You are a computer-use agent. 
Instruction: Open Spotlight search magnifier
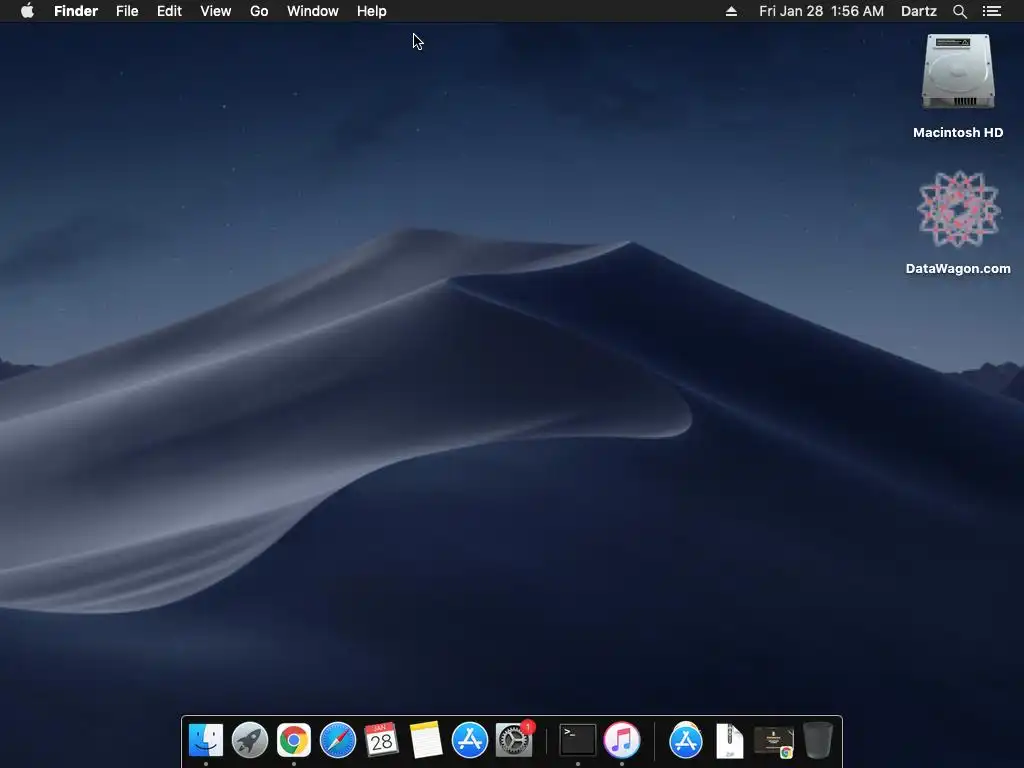click(960, 11)
